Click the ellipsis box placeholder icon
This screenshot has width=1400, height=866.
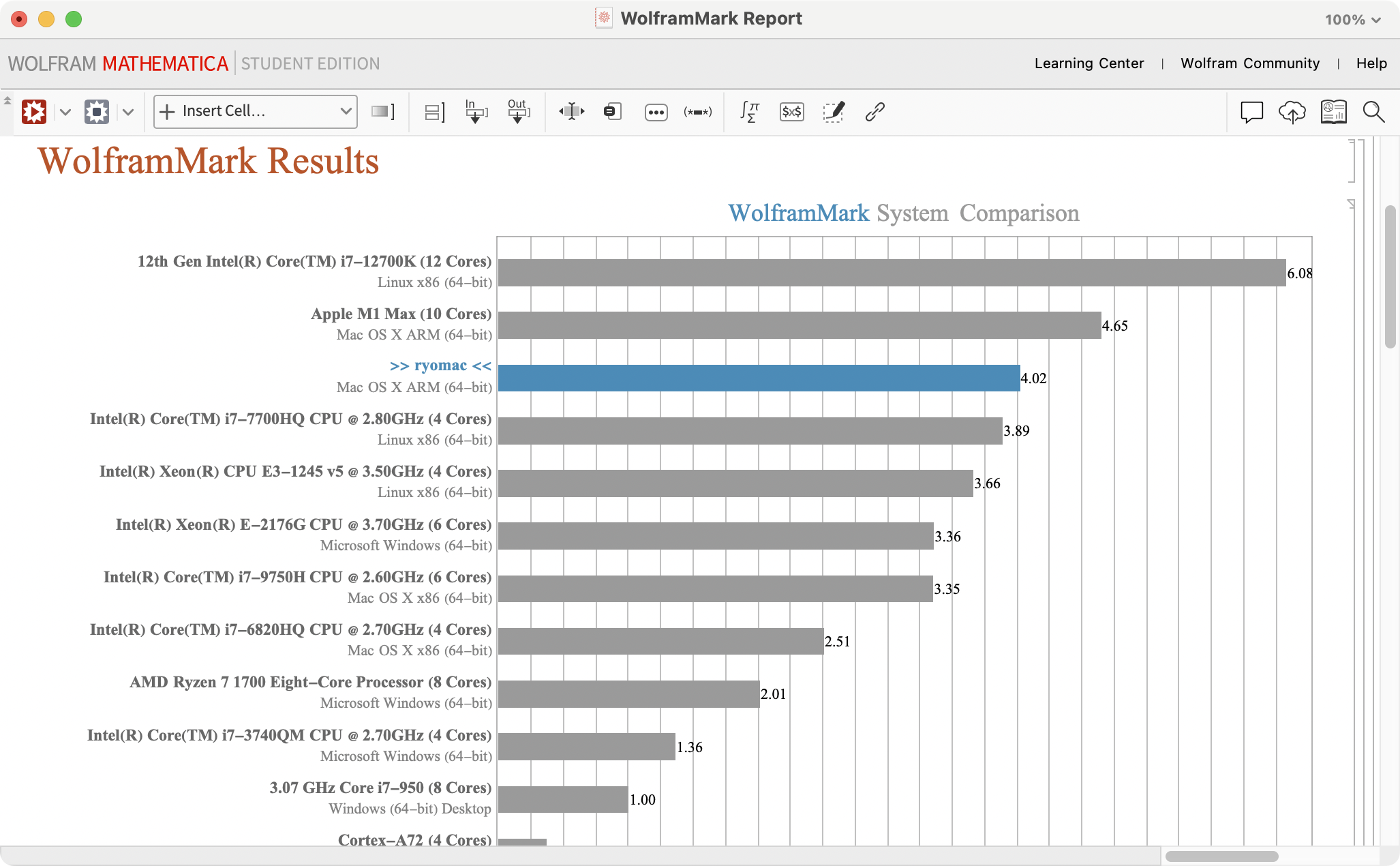tap(656, 112)
